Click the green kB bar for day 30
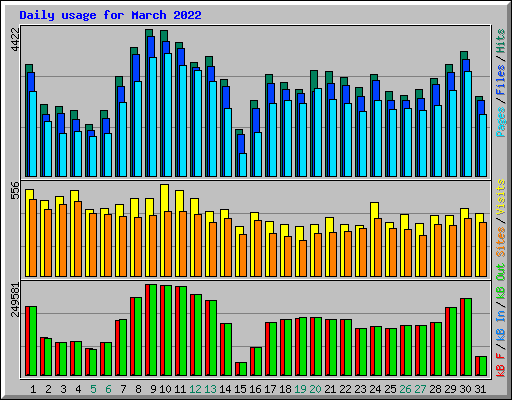 468,337
